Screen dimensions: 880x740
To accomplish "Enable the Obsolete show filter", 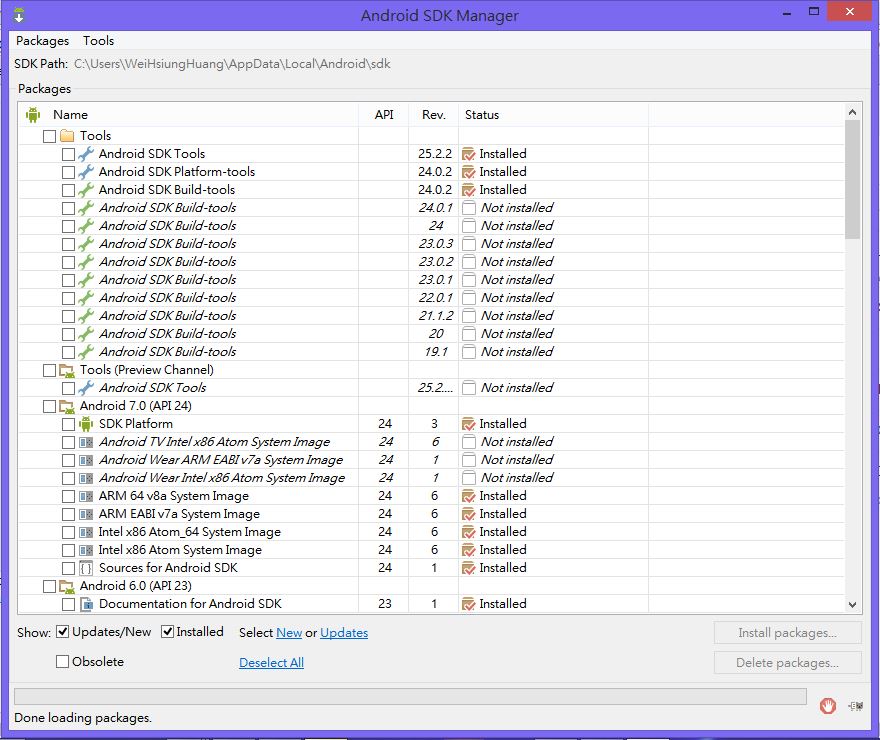I will pyautogui.click(x=62, y=661).
